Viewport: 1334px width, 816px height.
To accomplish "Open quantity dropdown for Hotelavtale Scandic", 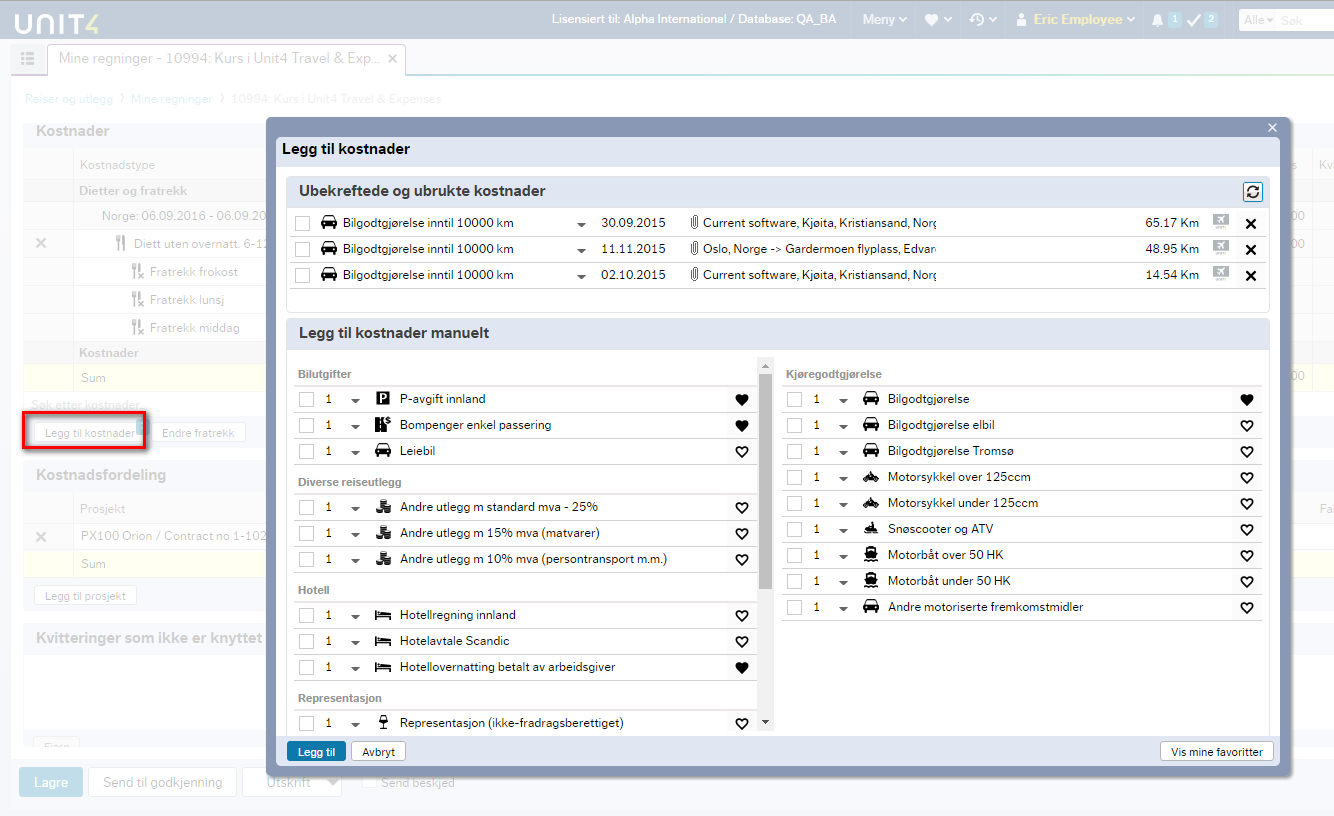I will [x=355, y=642].
